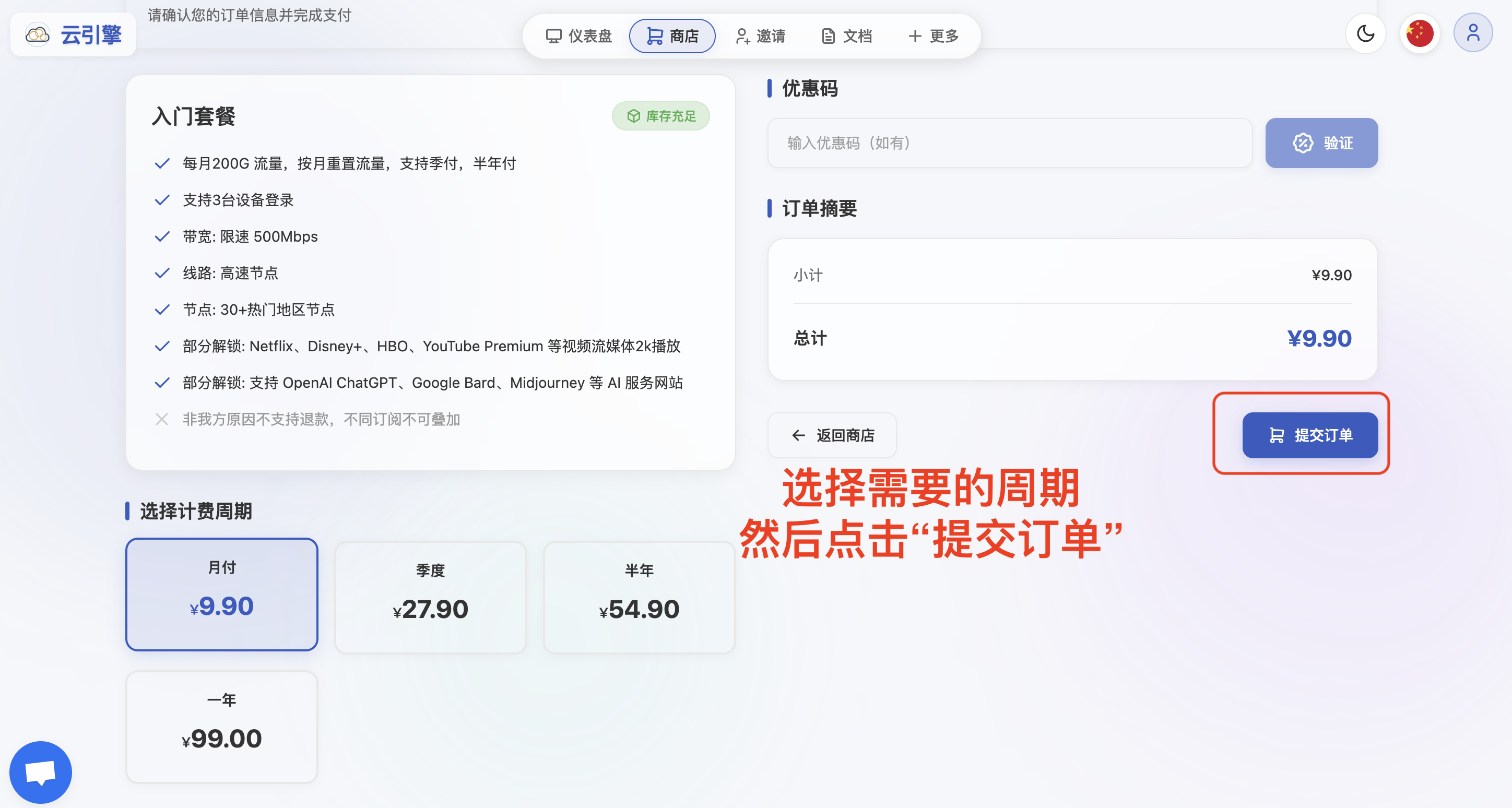This screenshot has width=1512, height=808.
Task: Click the 库存充足 stock status badge
Action: [x=661, y=116]
